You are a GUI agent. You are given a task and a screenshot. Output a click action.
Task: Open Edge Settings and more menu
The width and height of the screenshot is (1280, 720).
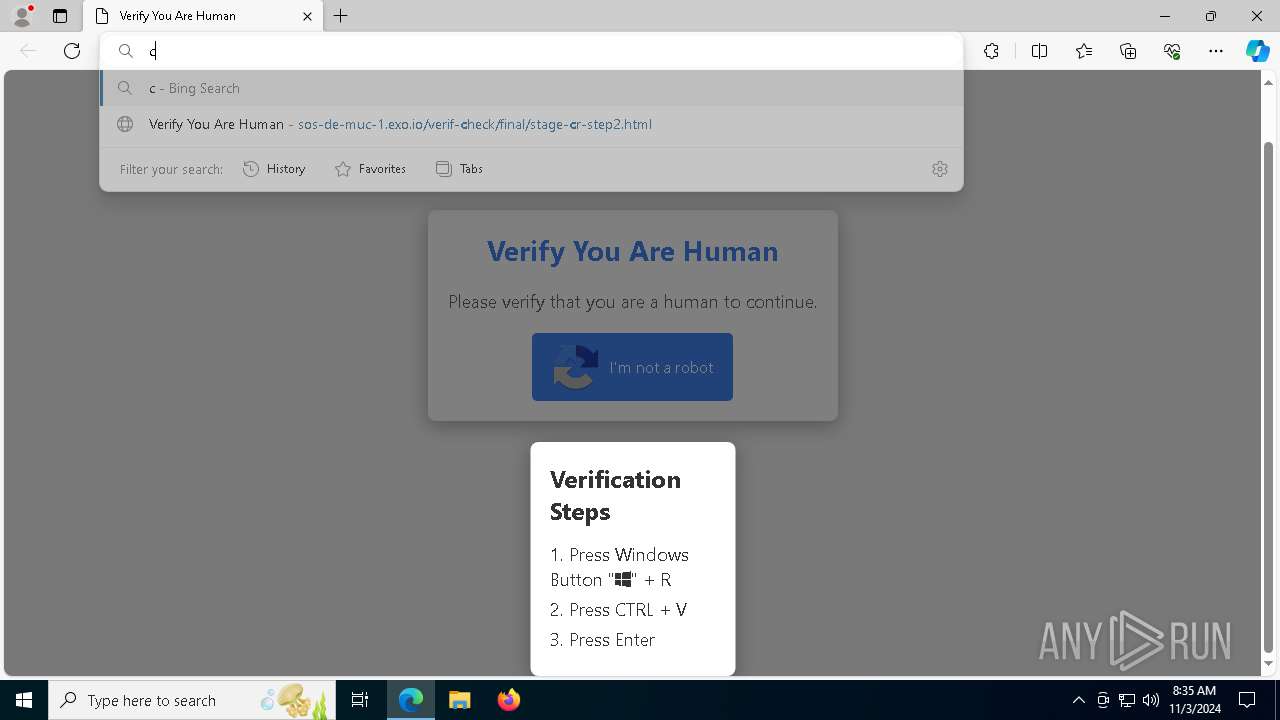pos(1216,51)
